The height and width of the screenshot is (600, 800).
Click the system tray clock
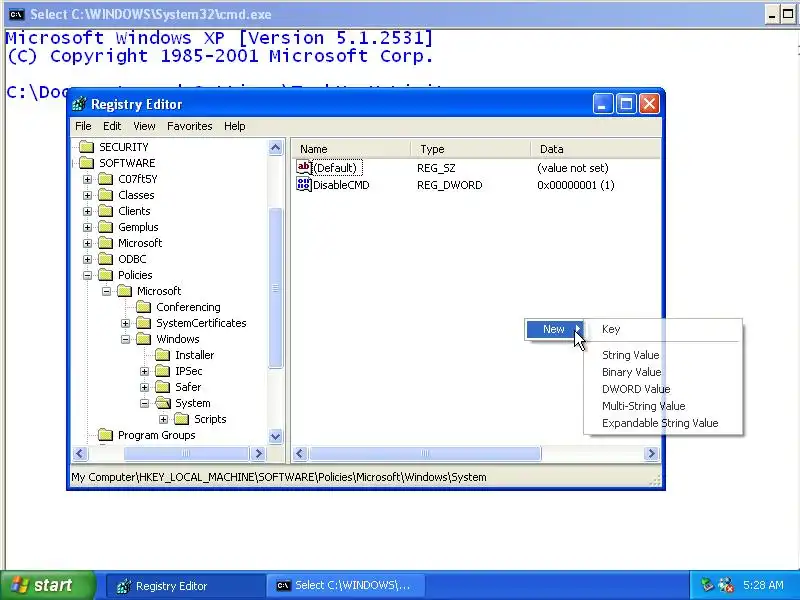point(763,585)
